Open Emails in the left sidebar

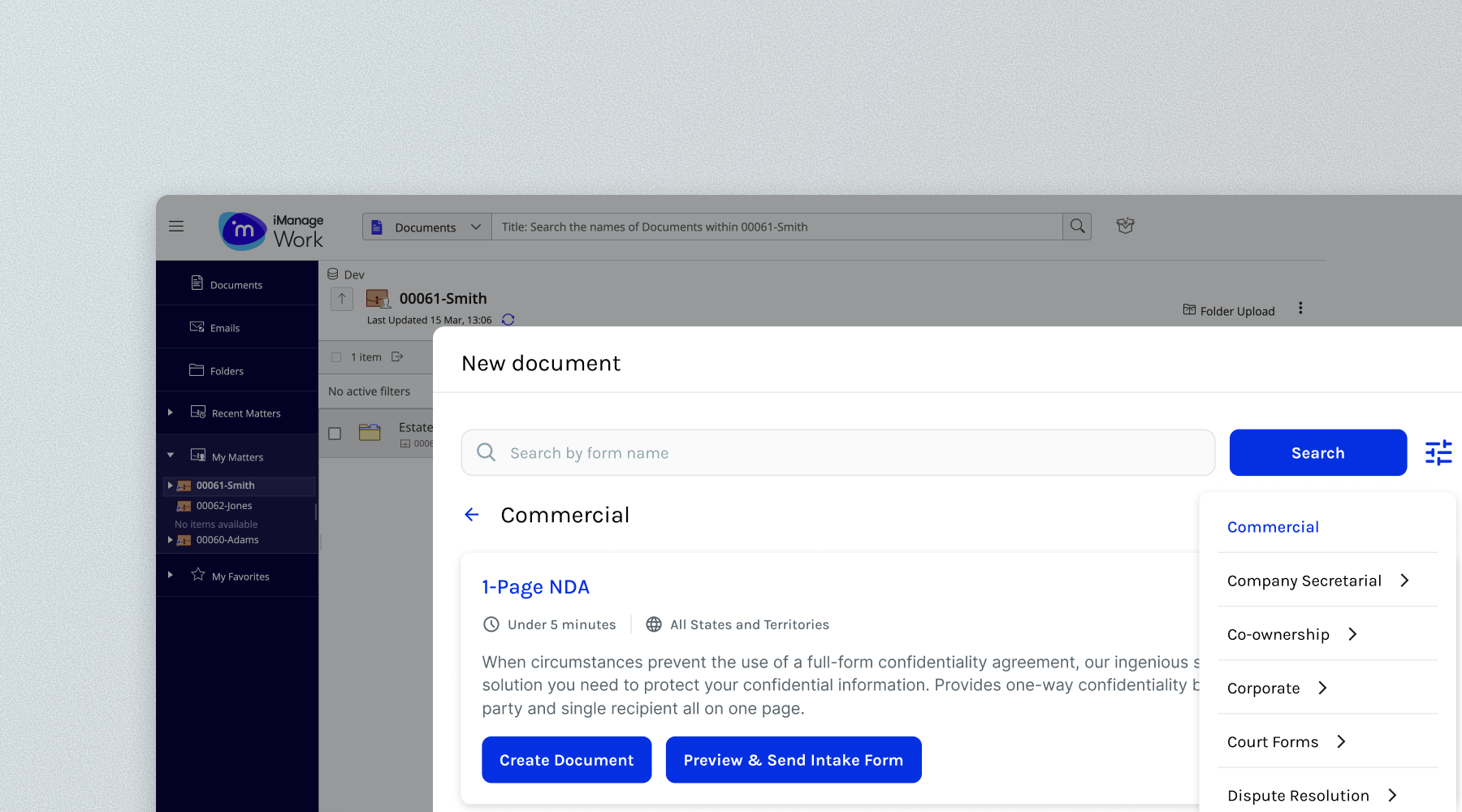coord(224,328)
